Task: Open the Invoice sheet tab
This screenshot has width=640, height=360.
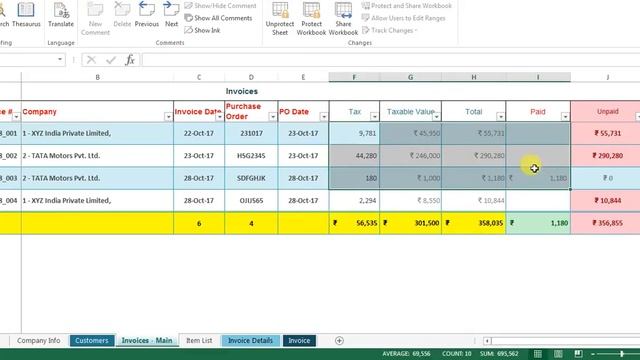Action: pyautogui.click(x=299, y=340)
